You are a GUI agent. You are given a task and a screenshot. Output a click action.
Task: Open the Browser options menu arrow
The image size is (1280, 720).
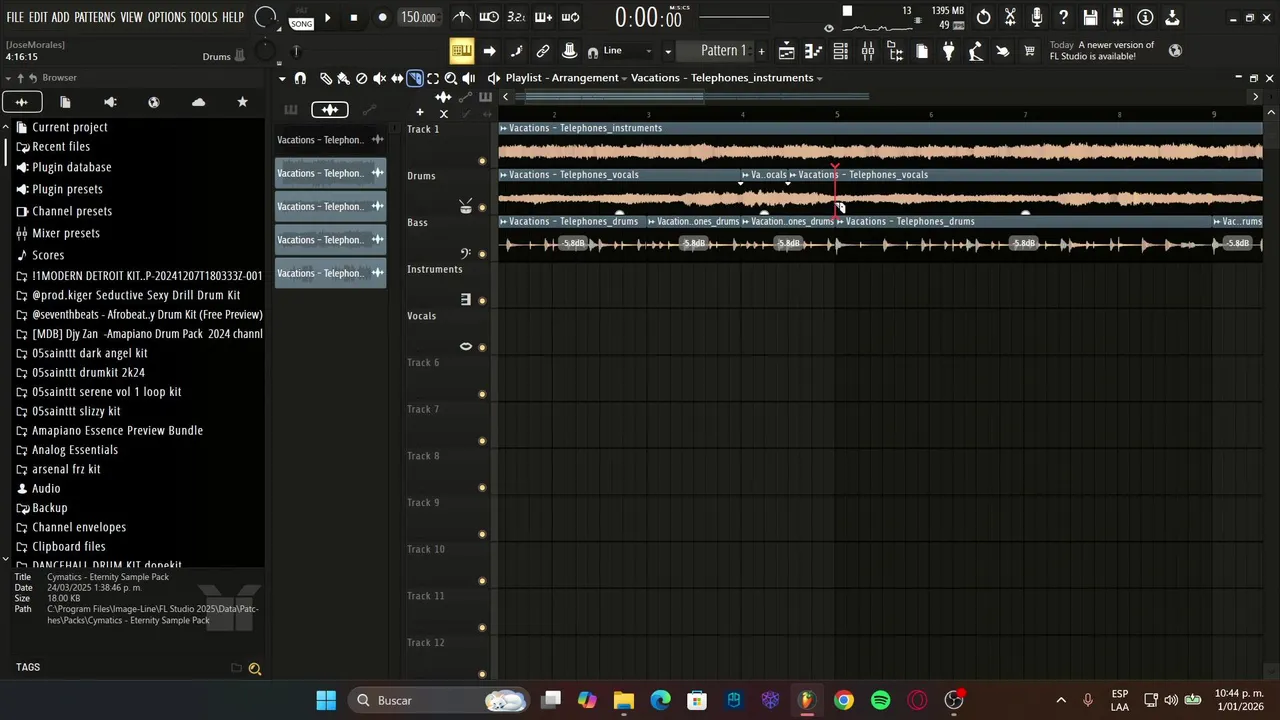coord(8,78)
